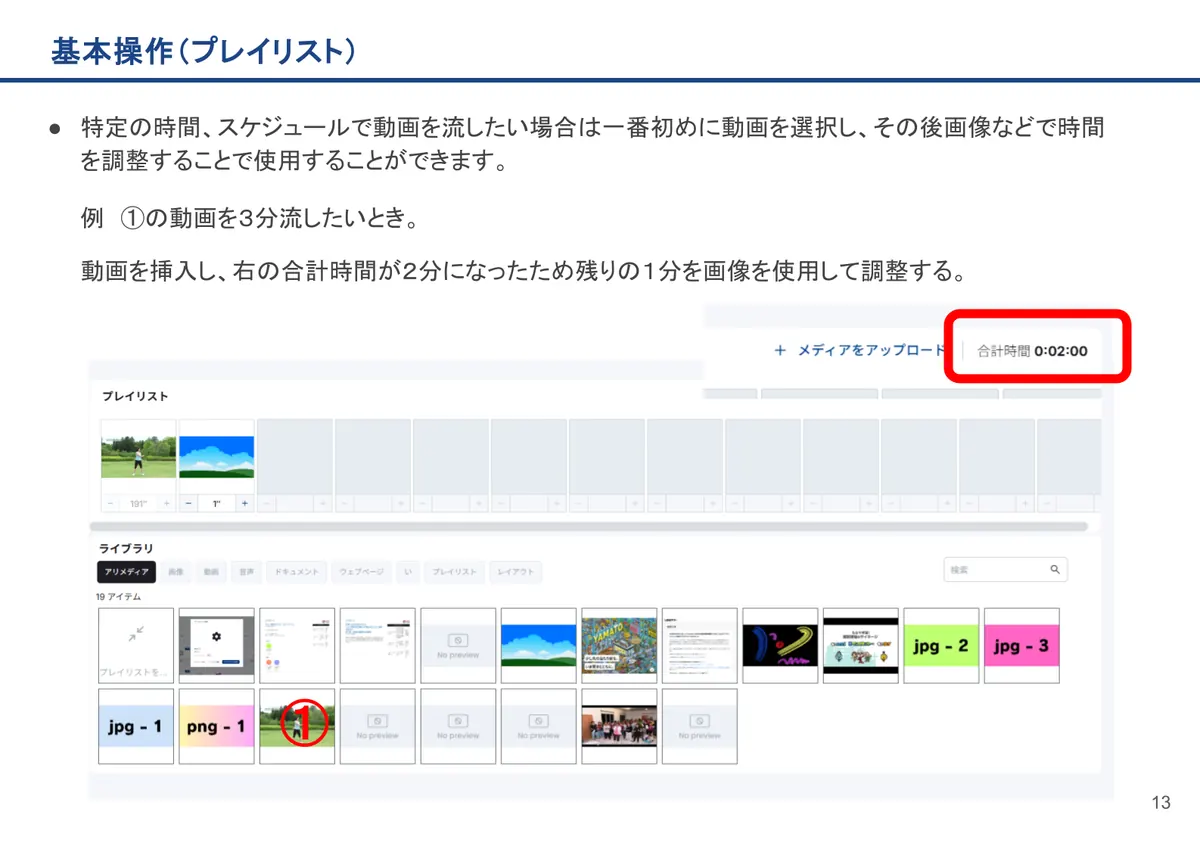Select the last No preview tile after group photo
The height and width of the screenshot is (849, 1200).
click(x=699, y=726)
